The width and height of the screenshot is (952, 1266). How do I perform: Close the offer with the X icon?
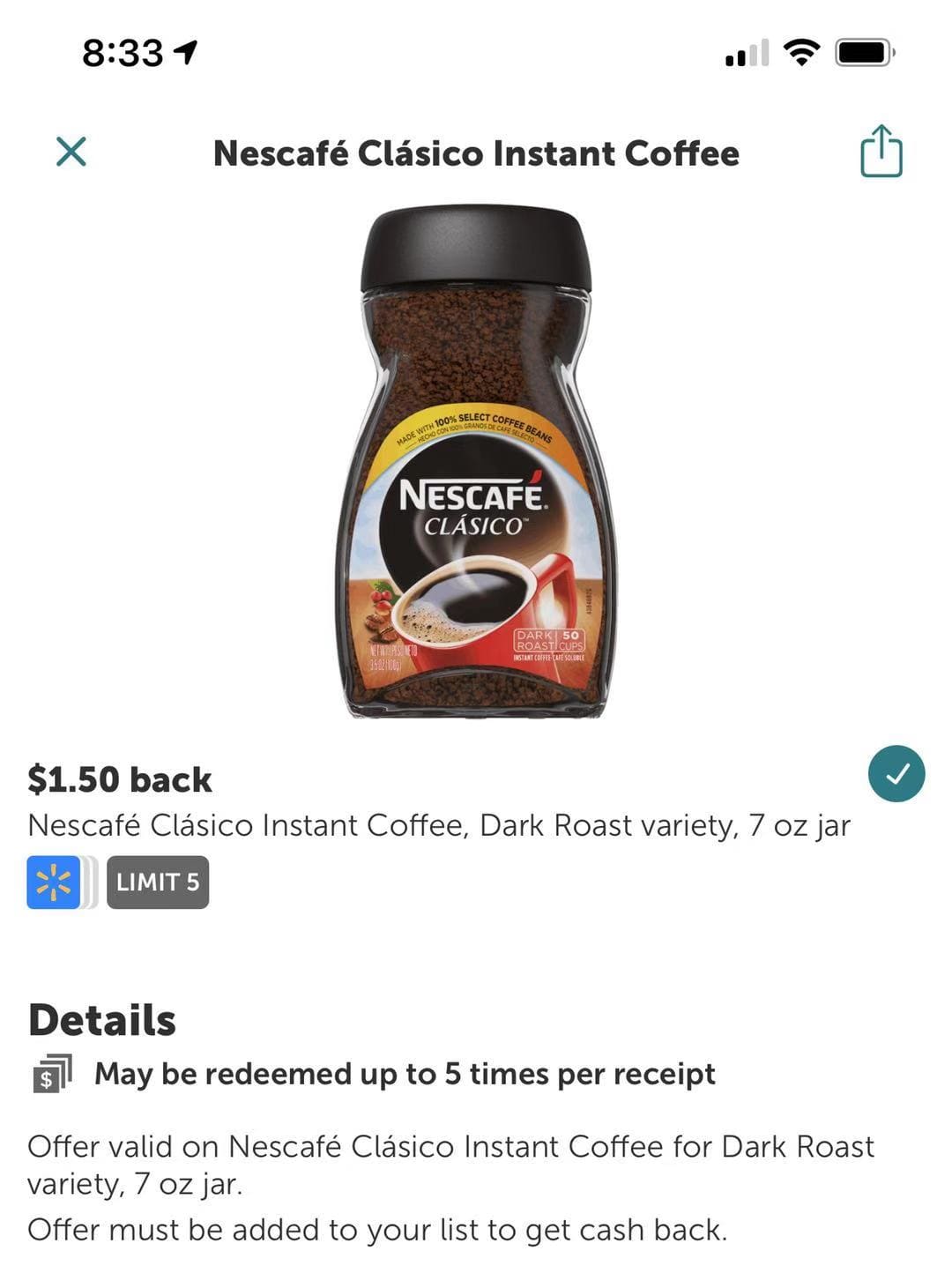click(x=71, y=152)
